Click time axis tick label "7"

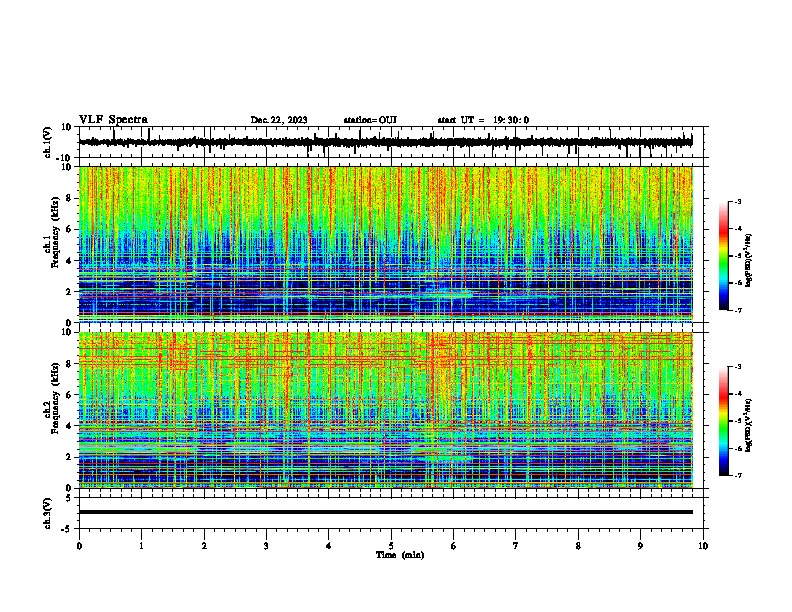point(516,546)
